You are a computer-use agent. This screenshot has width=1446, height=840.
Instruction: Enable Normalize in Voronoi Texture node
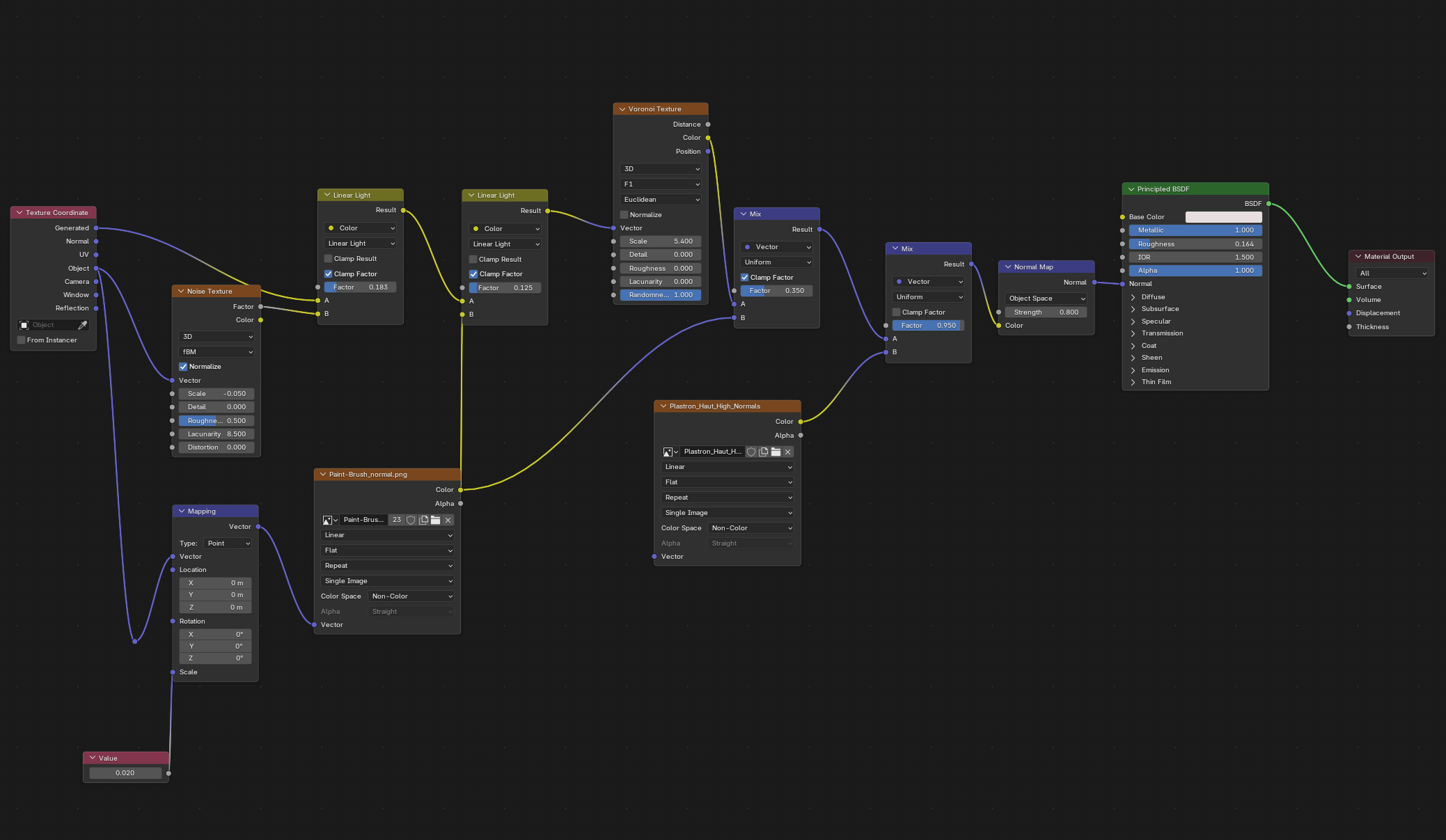(624, 215)
